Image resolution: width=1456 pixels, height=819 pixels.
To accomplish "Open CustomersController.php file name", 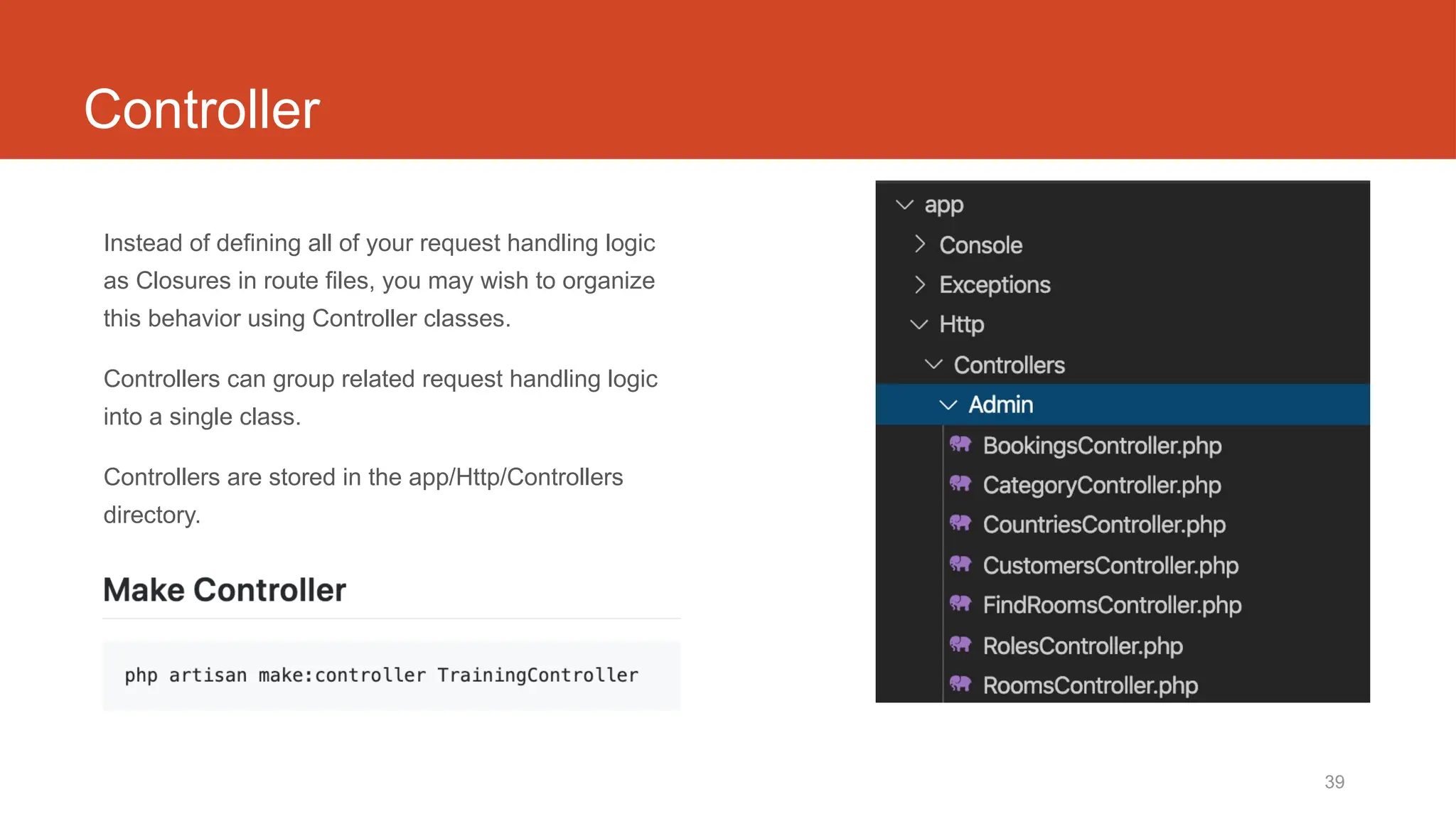I will coord(1110,566).
